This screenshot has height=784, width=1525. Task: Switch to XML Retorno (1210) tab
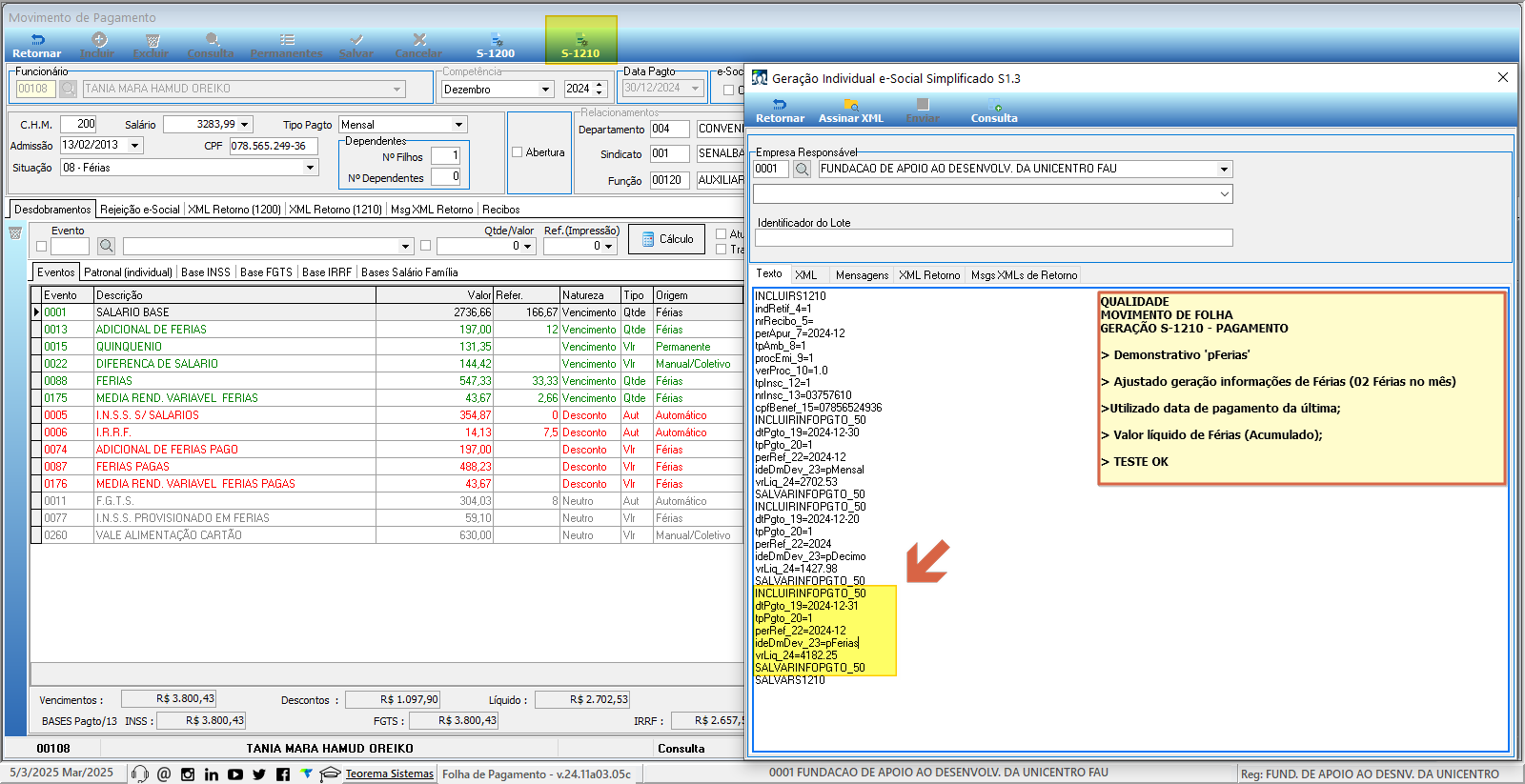pos(335,209)
